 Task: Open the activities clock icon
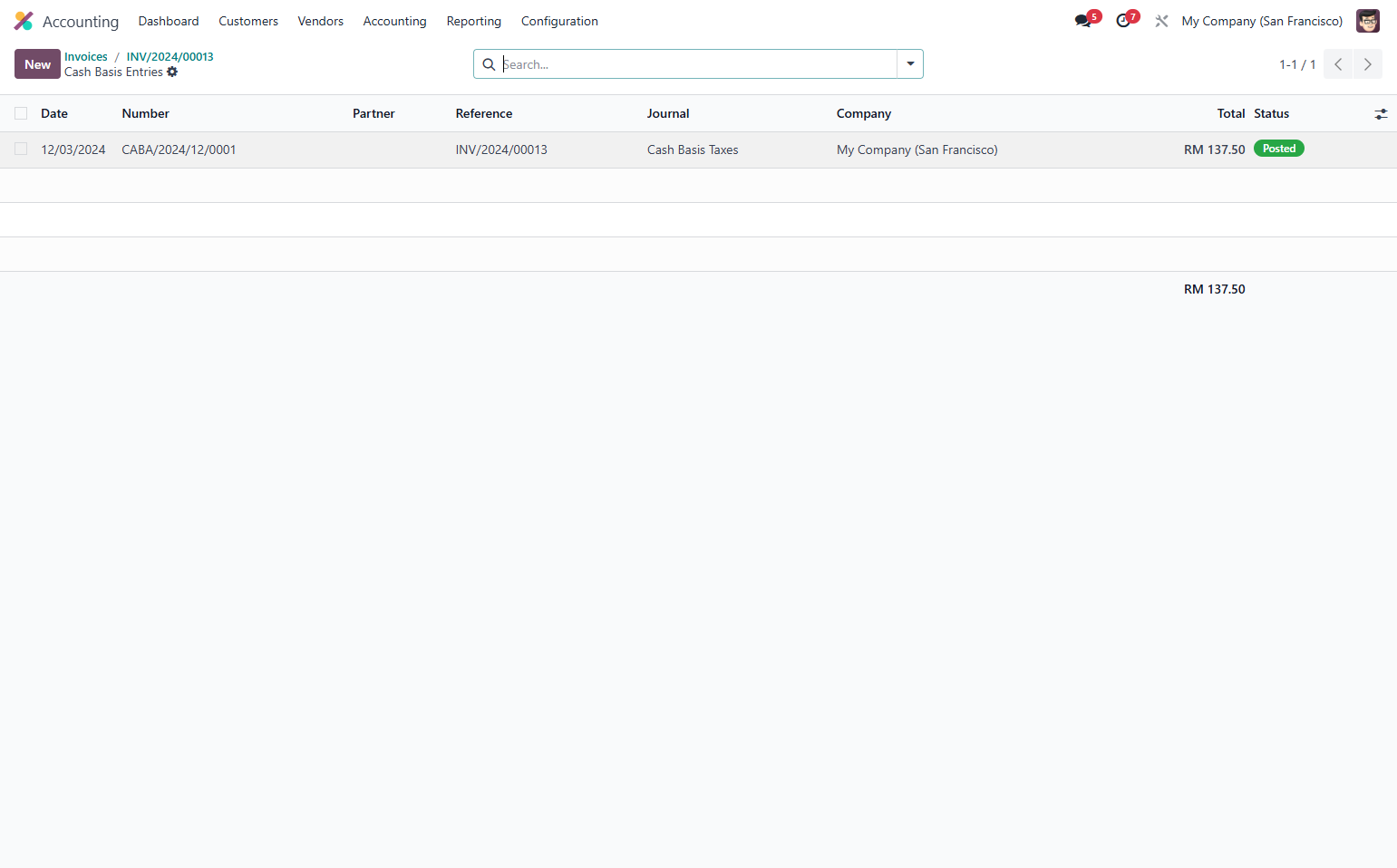(x=1123, y=21)
